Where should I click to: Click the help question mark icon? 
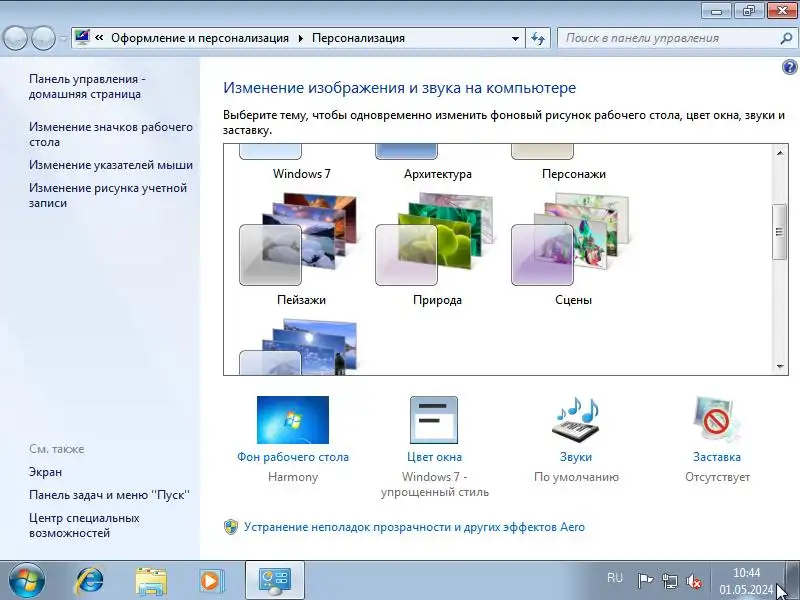click(x=789, y=67)
